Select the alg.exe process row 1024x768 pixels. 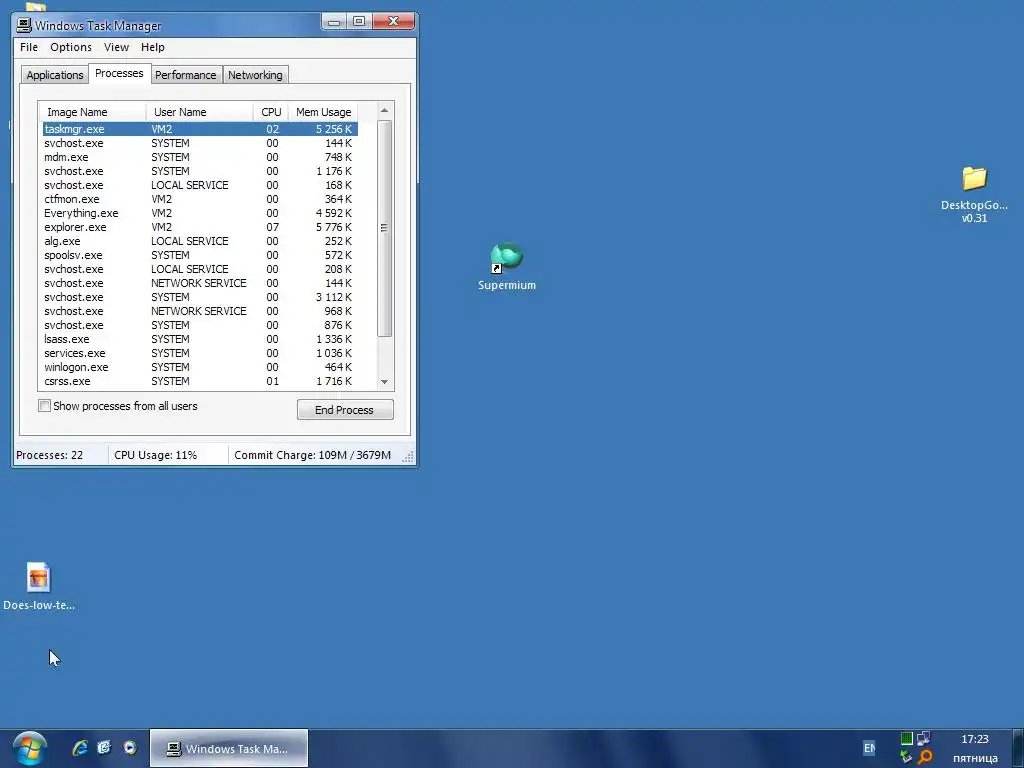pyautogui.click(x=200, y=241)
